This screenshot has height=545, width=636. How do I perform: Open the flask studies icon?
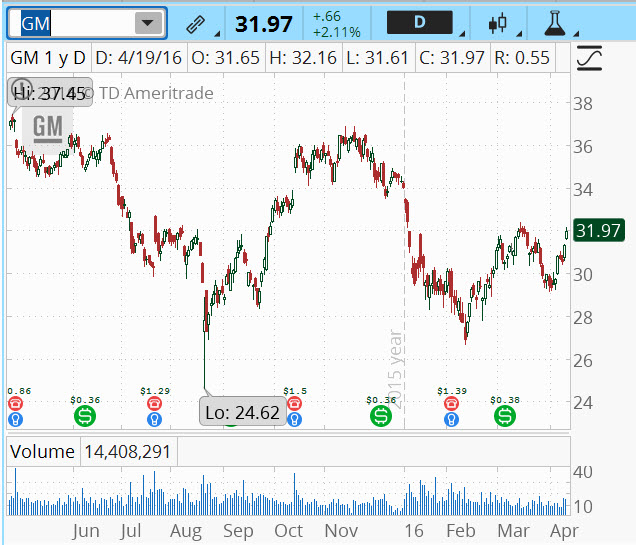(x=554, y=24)
